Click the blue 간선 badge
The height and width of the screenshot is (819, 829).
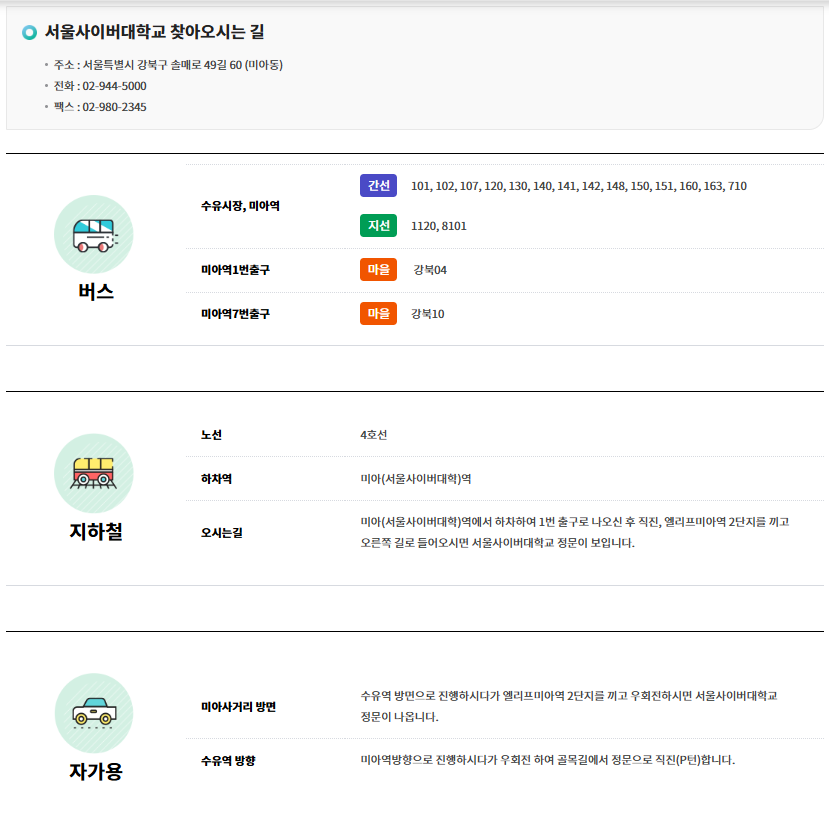click(379, 186)
